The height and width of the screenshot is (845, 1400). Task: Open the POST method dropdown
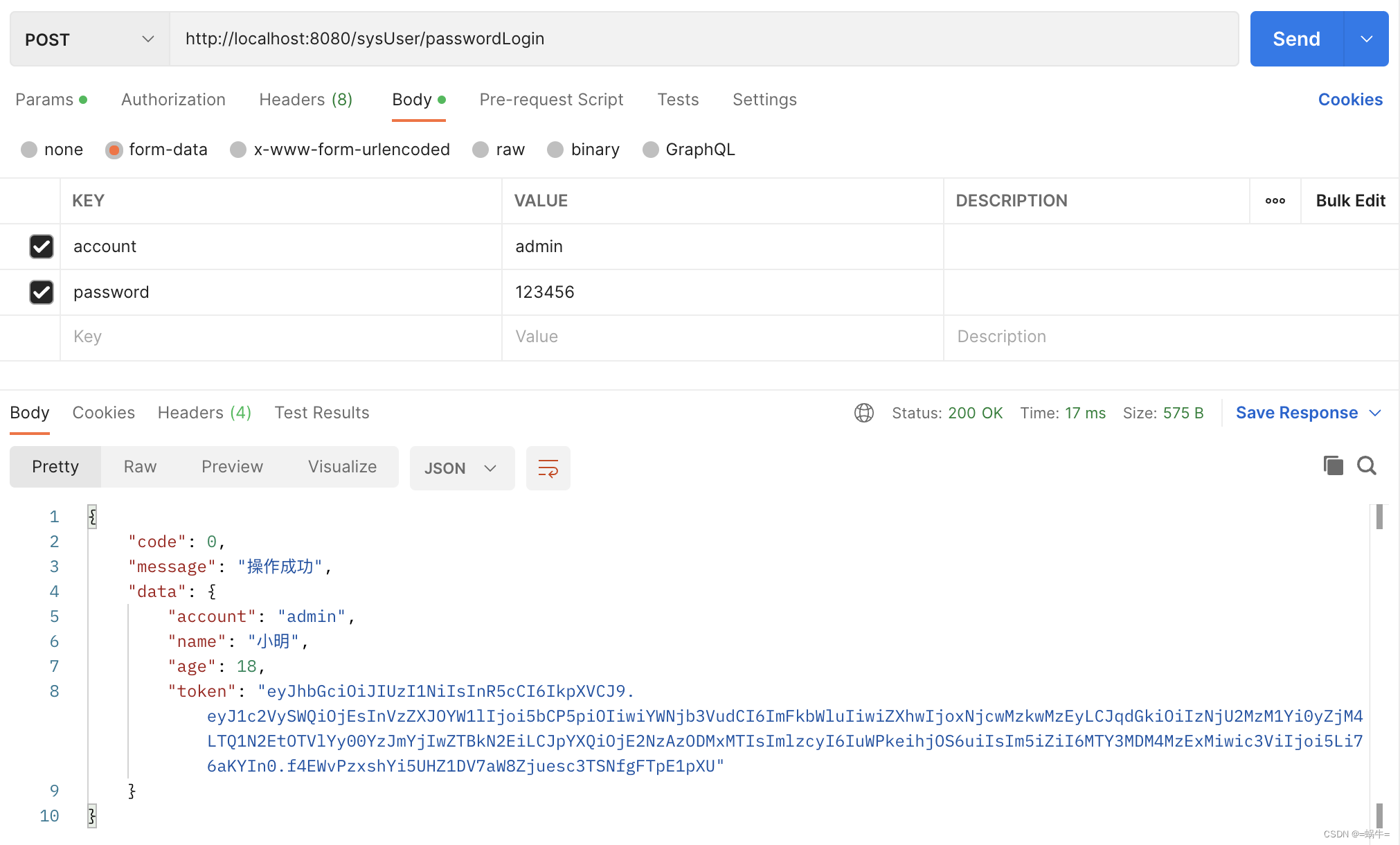pyautogui.click(x=89, y=39)
